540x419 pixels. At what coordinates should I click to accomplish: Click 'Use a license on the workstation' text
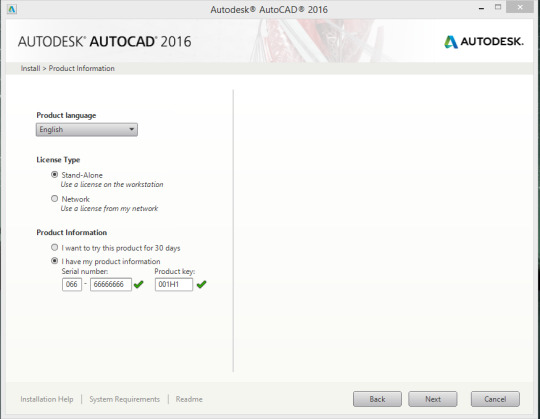[x=112, y=184]
